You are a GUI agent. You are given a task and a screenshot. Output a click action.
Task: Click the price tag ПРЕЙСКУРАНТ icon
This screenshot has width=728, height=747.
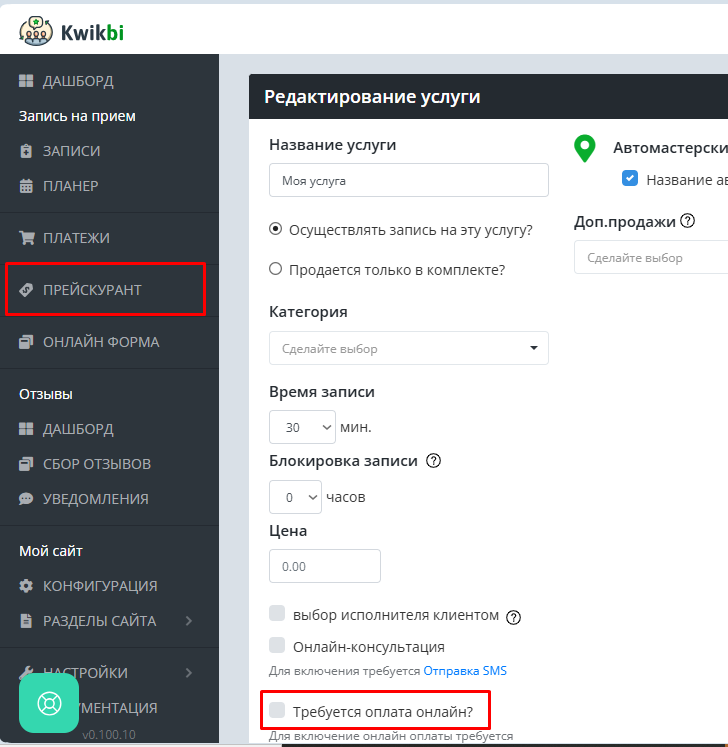pos(27,290)
